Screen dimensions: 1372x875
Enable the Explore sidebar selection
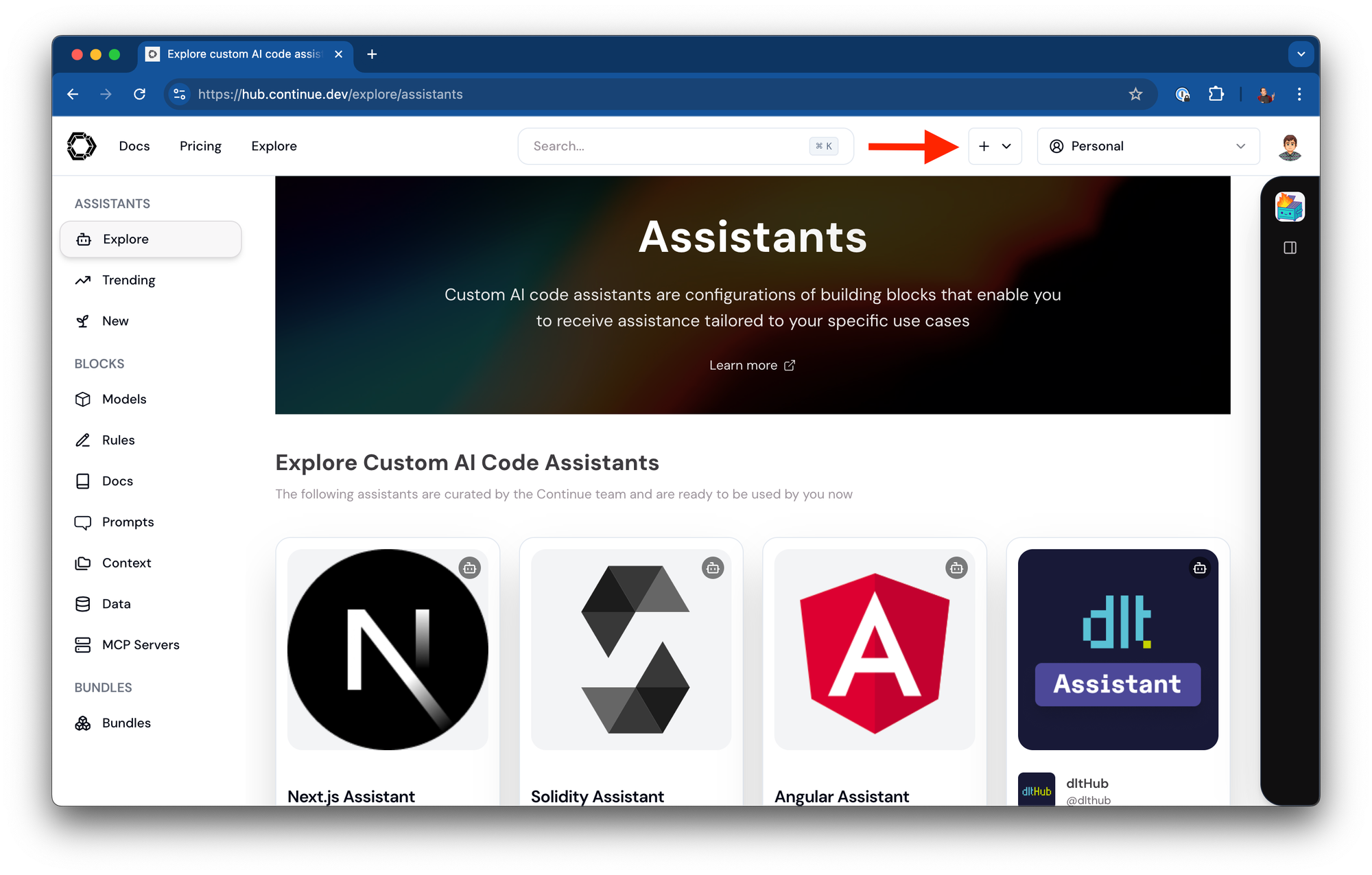tap(126, 239)
